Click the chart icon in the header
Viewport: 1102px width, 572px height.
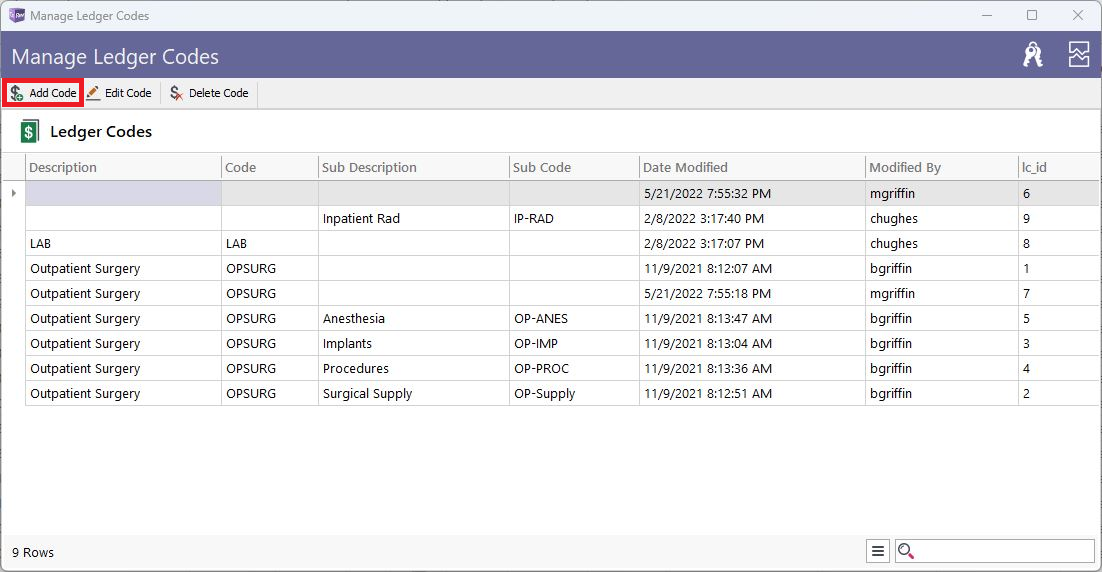1079,55
